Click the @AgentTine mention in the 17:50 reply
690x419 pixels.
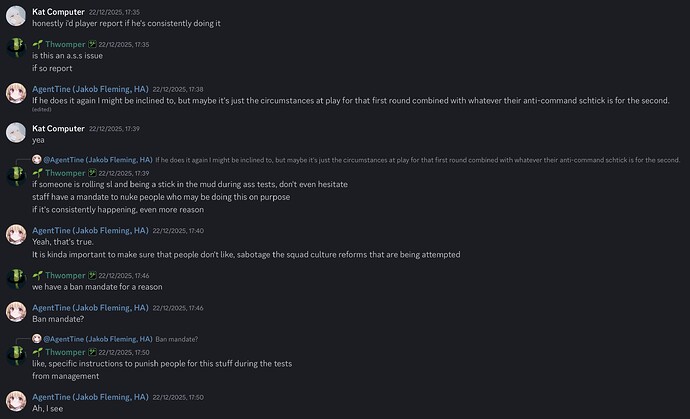click(97, 339)
